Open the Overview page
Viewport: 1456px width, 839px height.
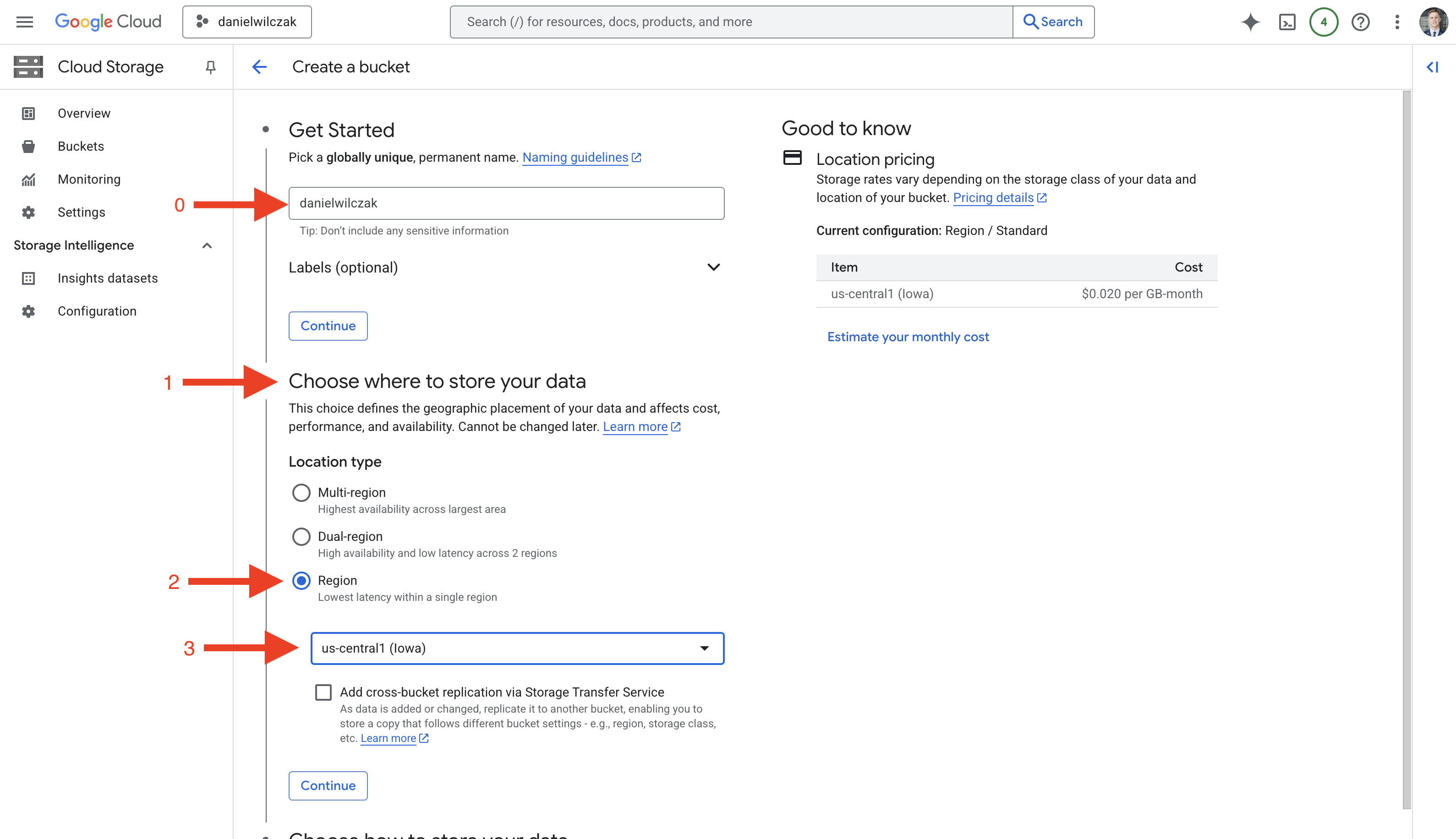click(x=83, y=114)
